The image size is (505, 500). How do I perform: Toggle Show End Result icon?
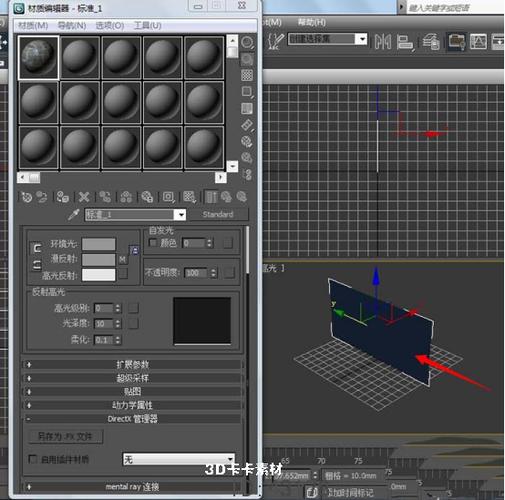click(211, 197)
